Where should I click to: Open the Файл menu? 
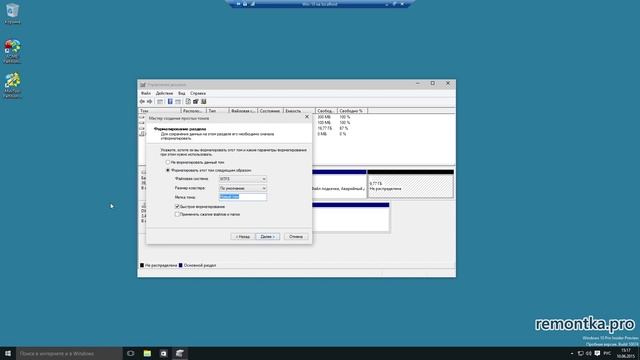tap(146, 93)
